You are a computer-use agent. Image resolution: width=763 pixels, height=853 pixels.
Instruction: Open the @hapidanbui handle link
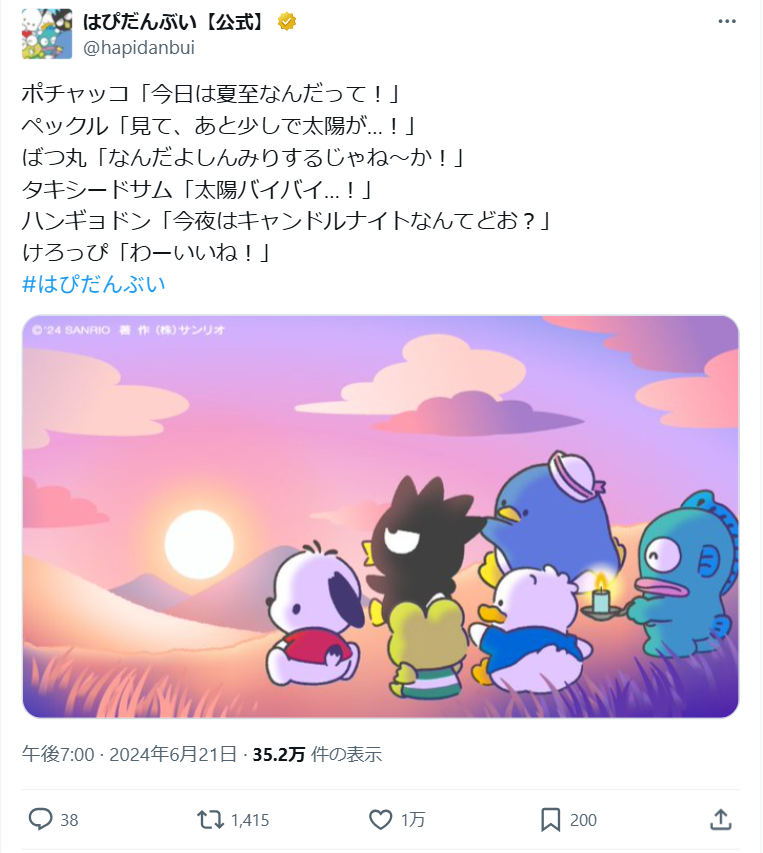coord(139,48)
